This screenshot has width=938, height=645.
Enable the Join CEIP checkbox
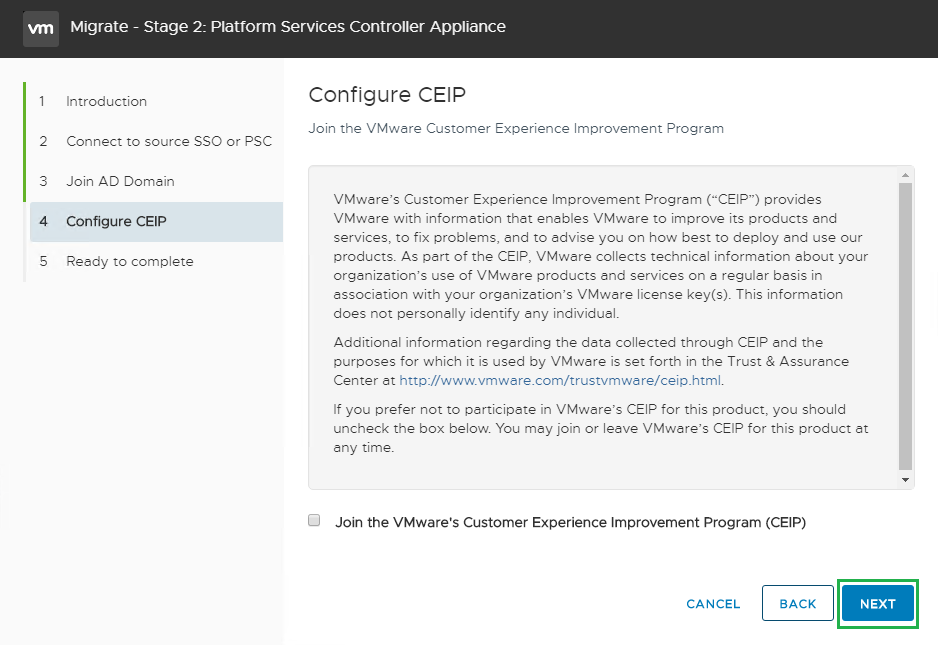[314, 521]
